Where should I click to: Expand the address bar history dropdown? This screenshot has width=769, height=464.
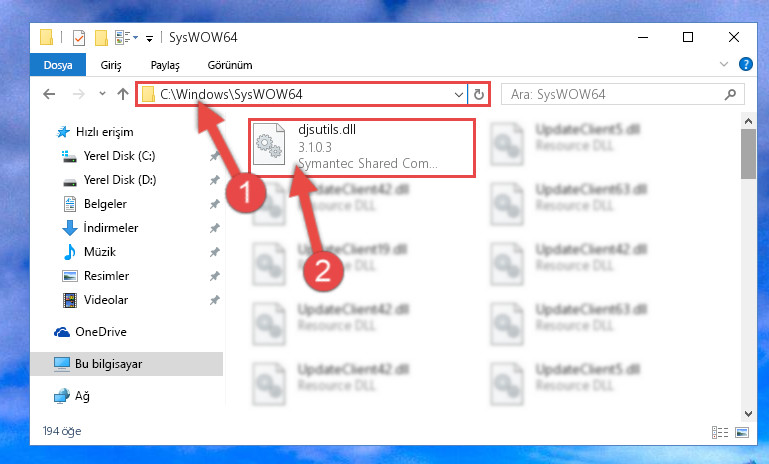459,94
